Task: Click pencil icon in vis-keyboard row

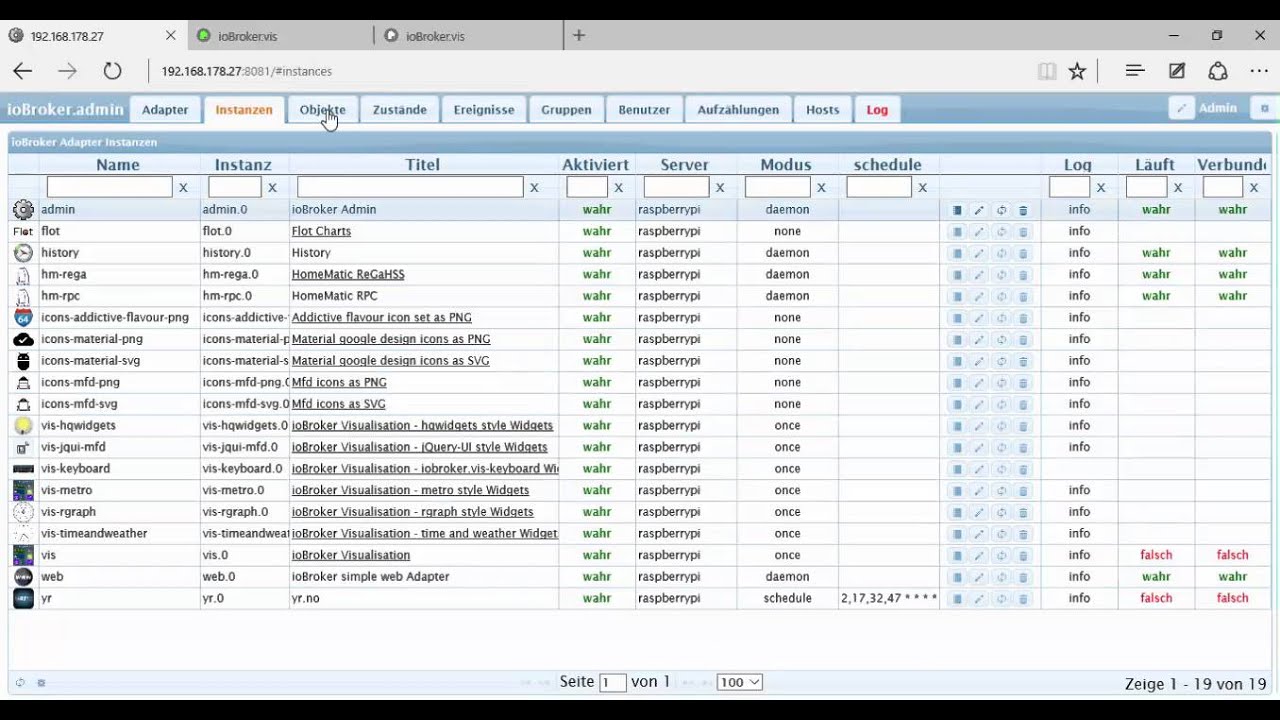Action: click(x=979, y=469)
